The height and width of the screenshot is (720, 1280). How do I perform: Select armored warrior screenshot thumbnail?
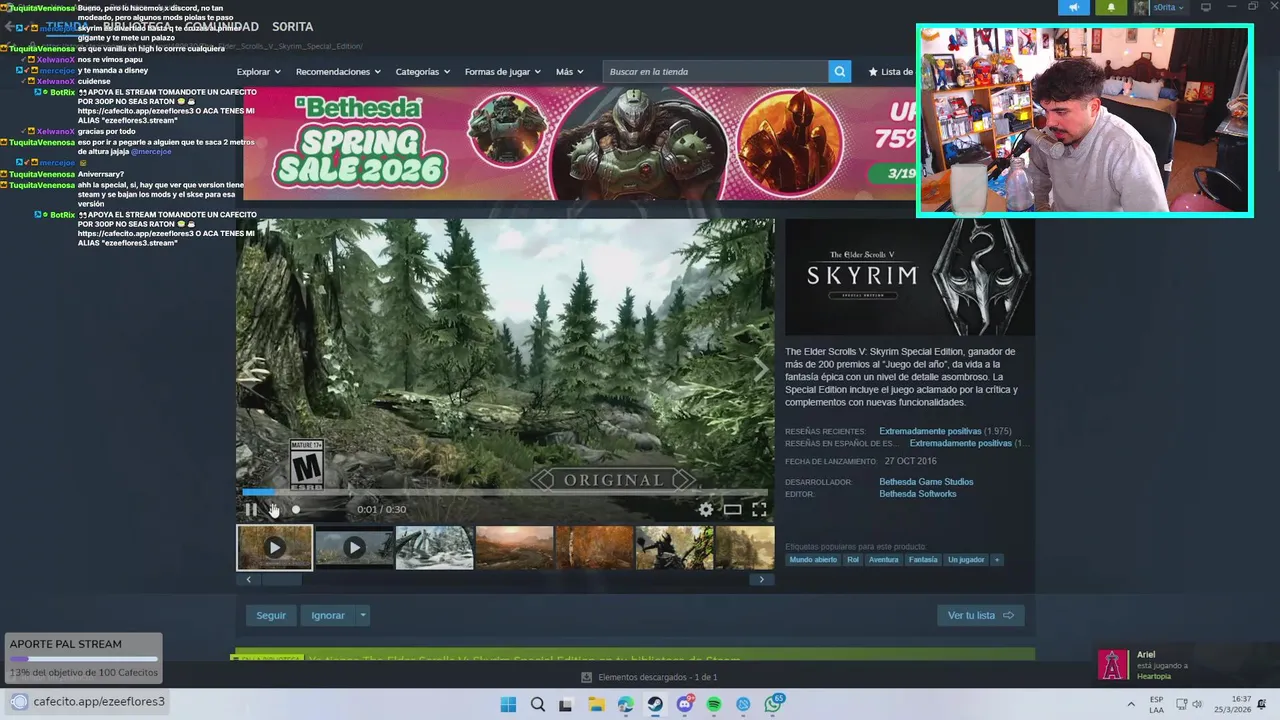point(674,548)
